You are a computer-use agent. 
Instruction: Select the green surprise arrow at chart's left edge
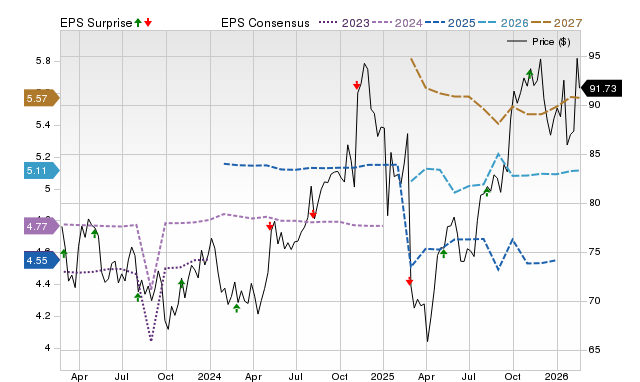pyautogui.click(x=64, y=253)
